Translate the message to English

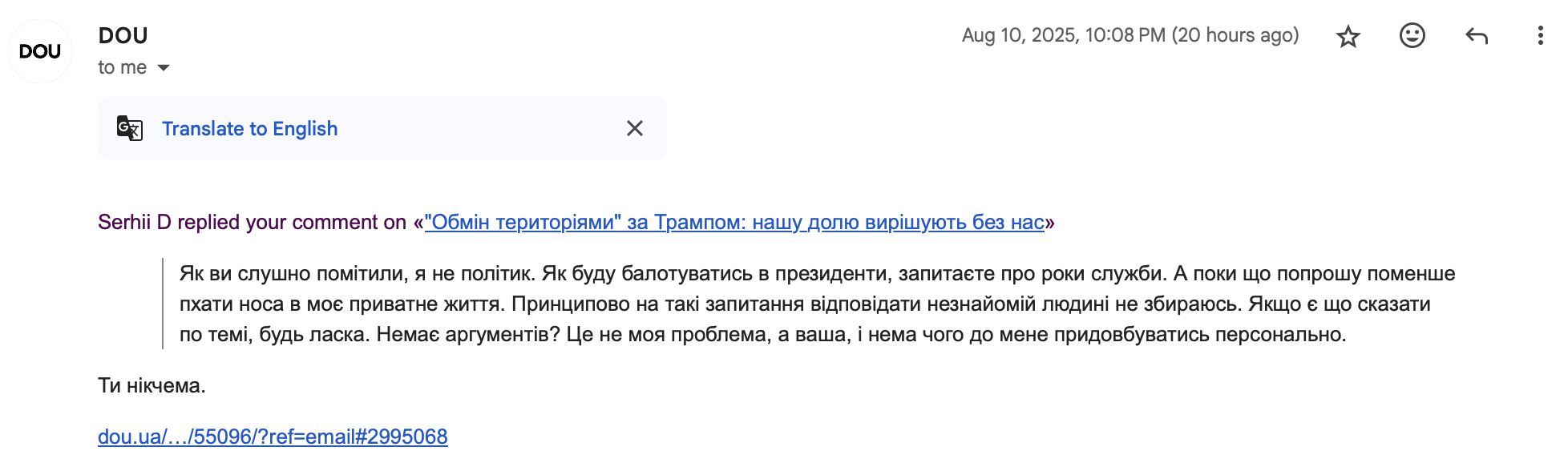(x=249, y=129)
